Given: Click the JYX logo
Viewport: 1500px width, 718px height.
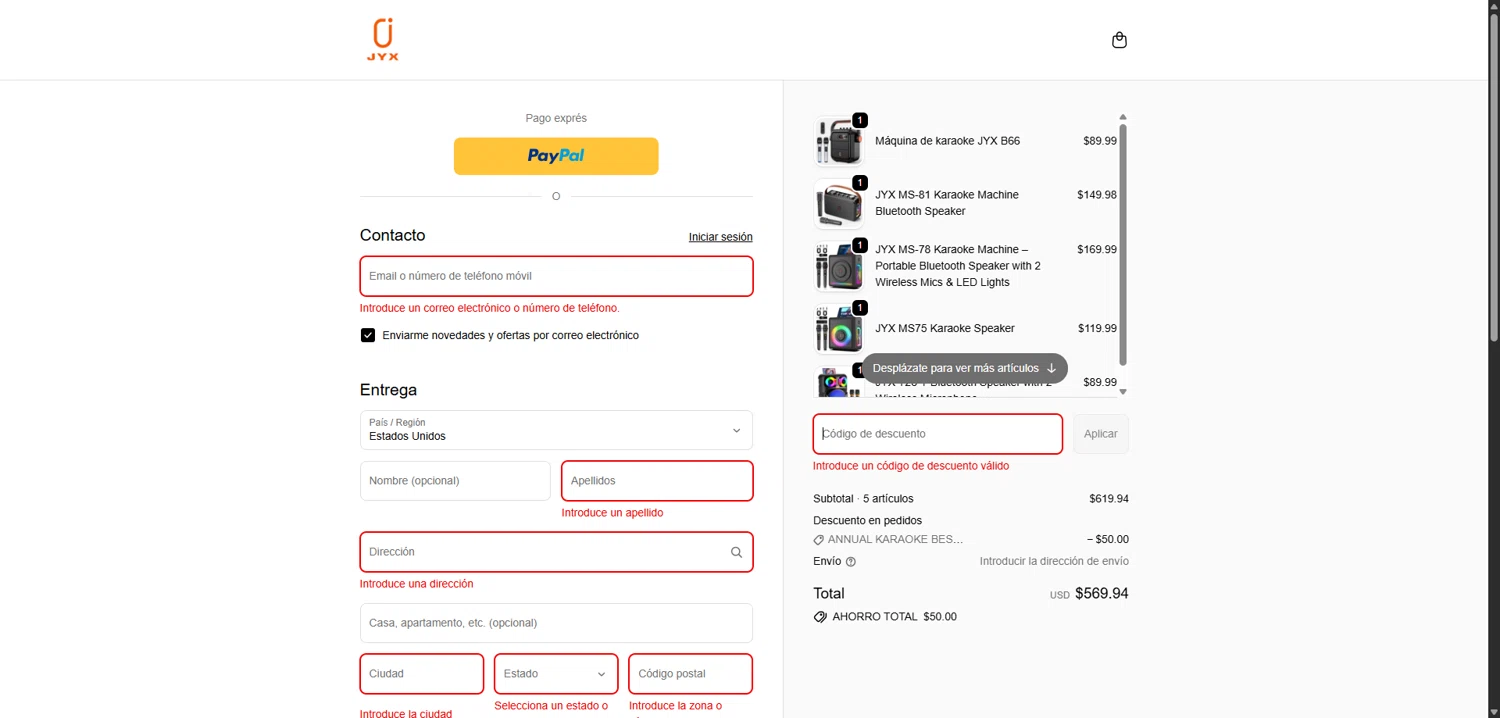Looking at the screenshot, I should (382, 40).
